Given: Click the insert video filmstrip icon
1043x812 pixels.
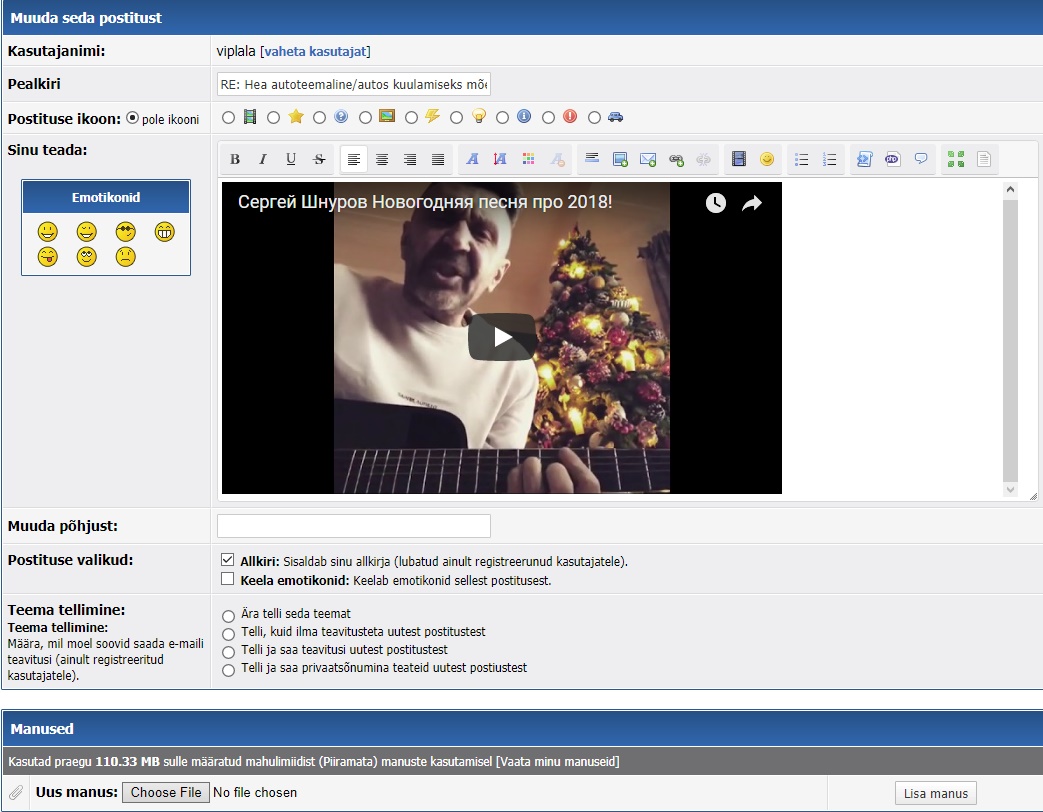Looking at the screenshot, I should coord(739,159).
